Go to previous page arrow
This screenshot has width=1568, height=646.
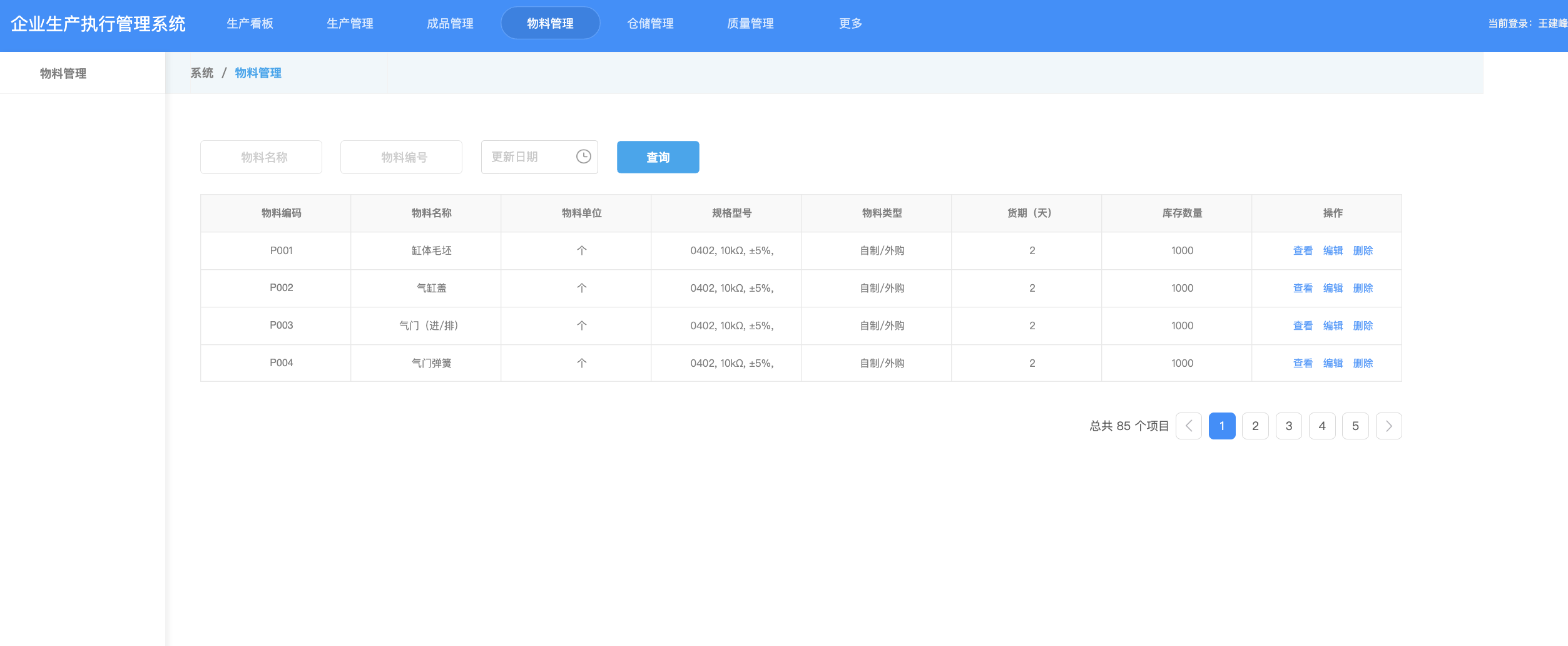click(x=1188, y=426)
